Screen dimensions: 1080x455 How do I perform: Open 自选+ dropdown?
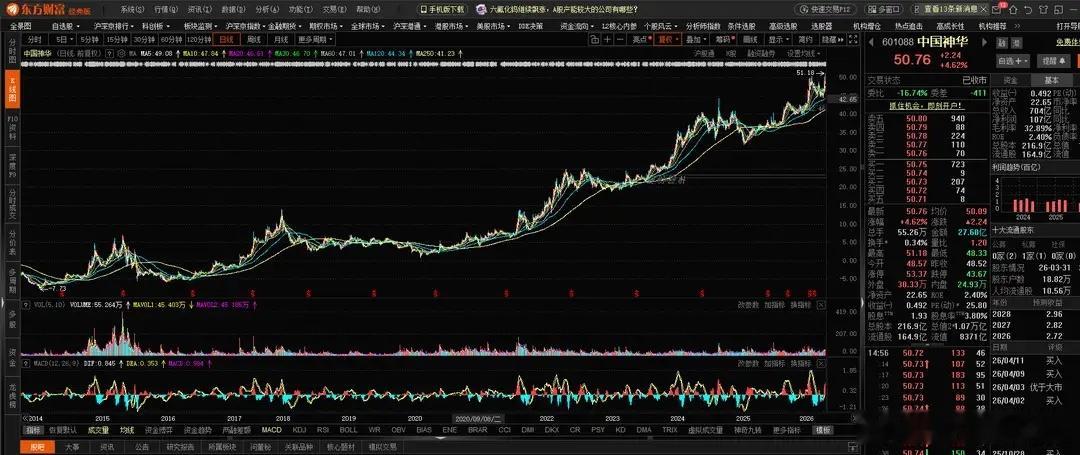(1012, 61)
